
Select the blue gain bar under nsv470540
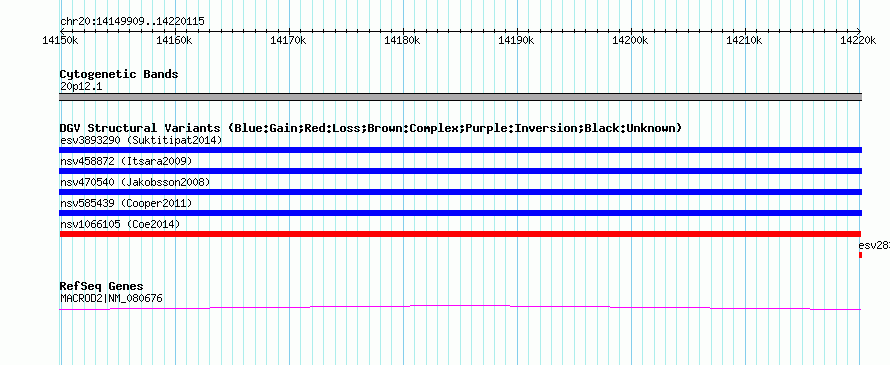[460, 192]
